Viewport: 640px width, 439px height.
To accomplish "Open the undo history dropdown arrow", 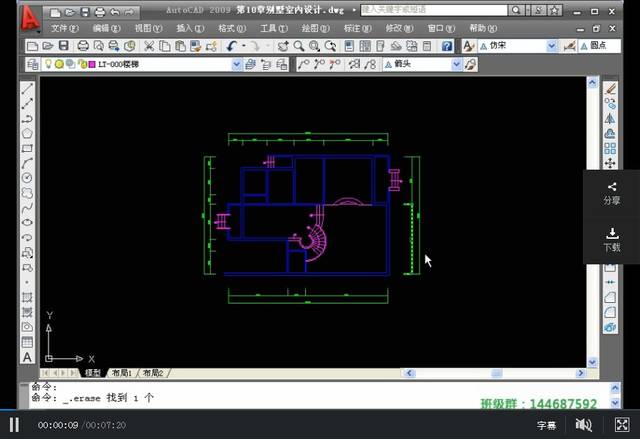I will 244,46.
